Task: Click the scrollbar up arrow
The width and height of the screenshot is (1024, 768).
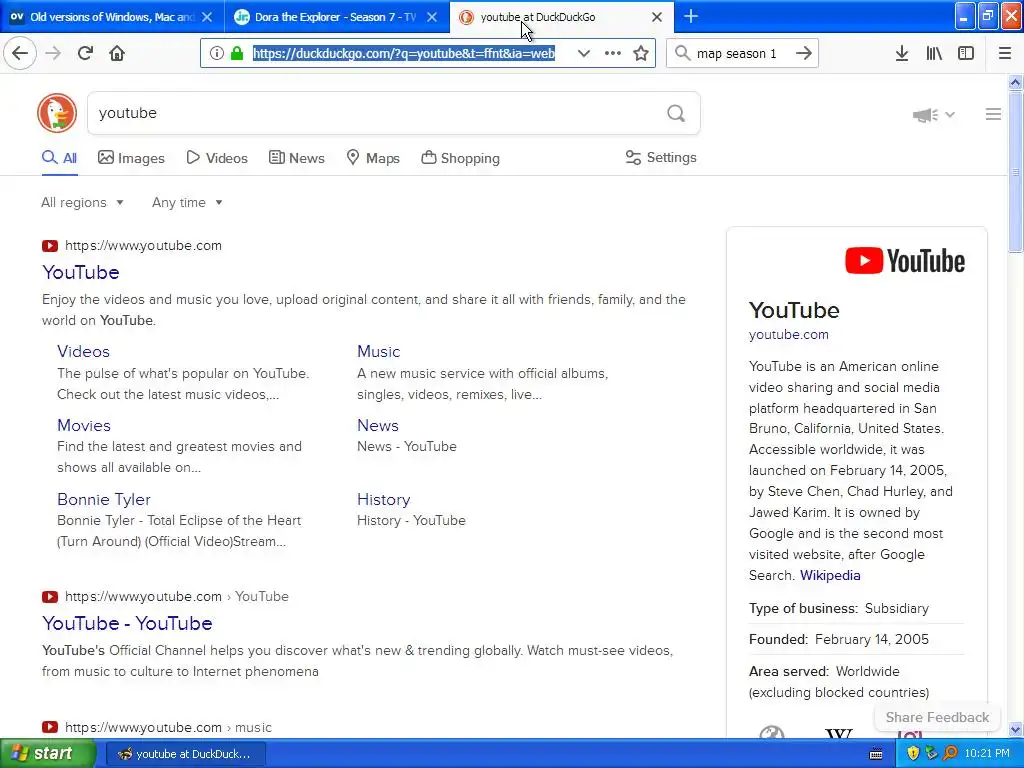Action: point(1015,82)
